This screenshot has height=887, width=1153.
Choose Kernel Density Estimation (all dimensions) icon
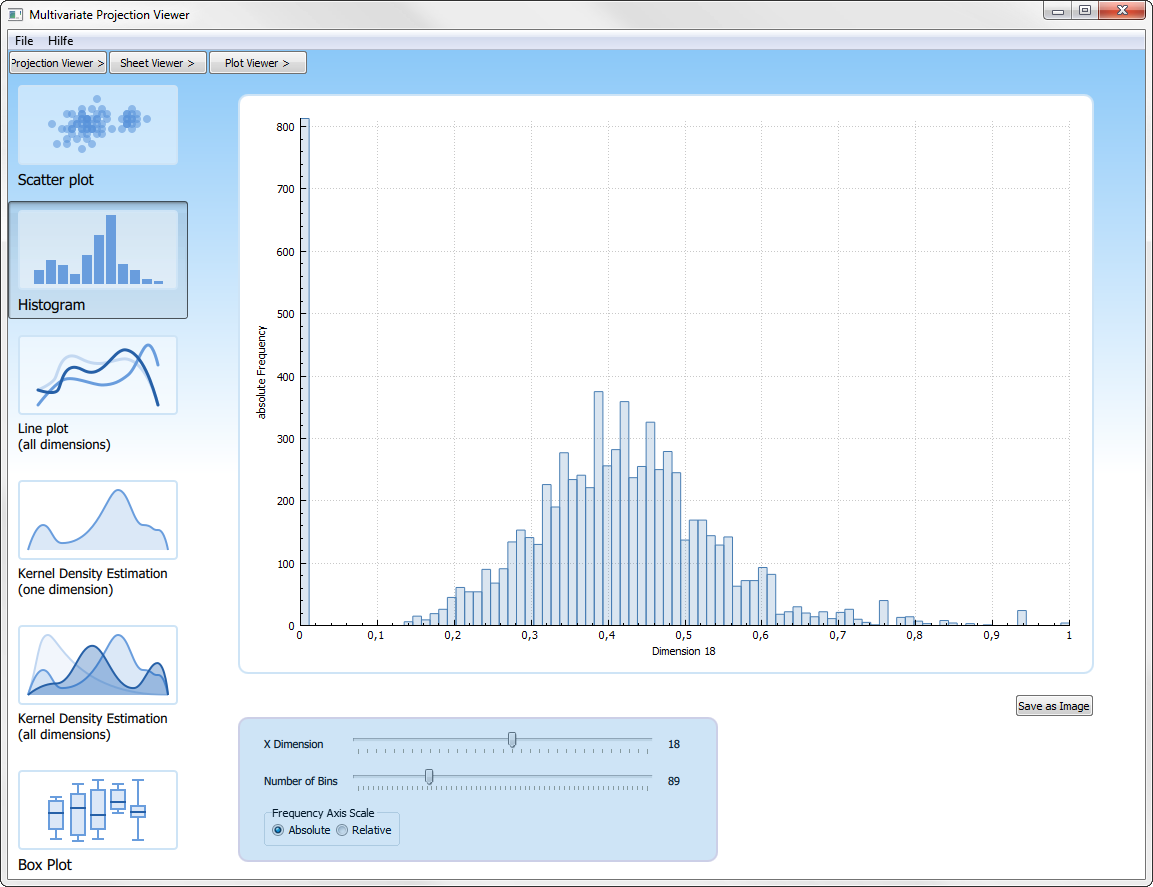coord(98,665)
